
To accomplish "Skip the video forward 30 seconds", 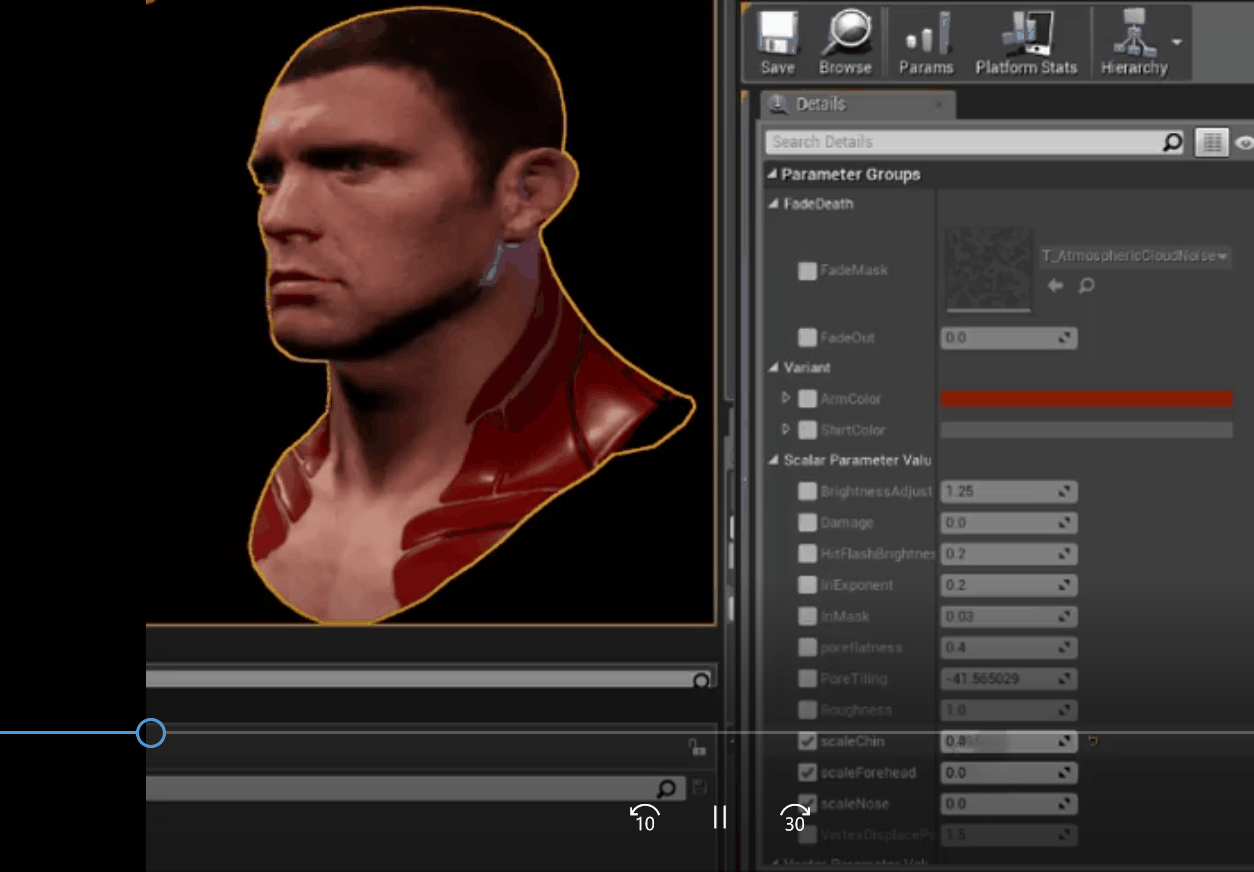I will 794,818.
